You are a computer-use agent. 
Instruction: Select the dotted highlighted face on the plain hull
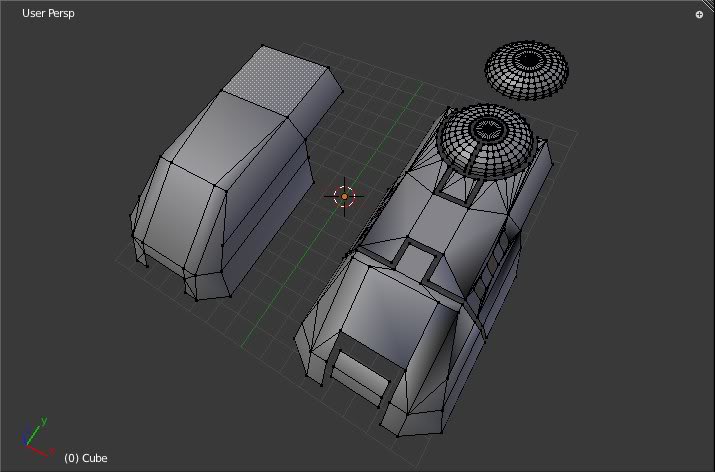pos(276,81)
